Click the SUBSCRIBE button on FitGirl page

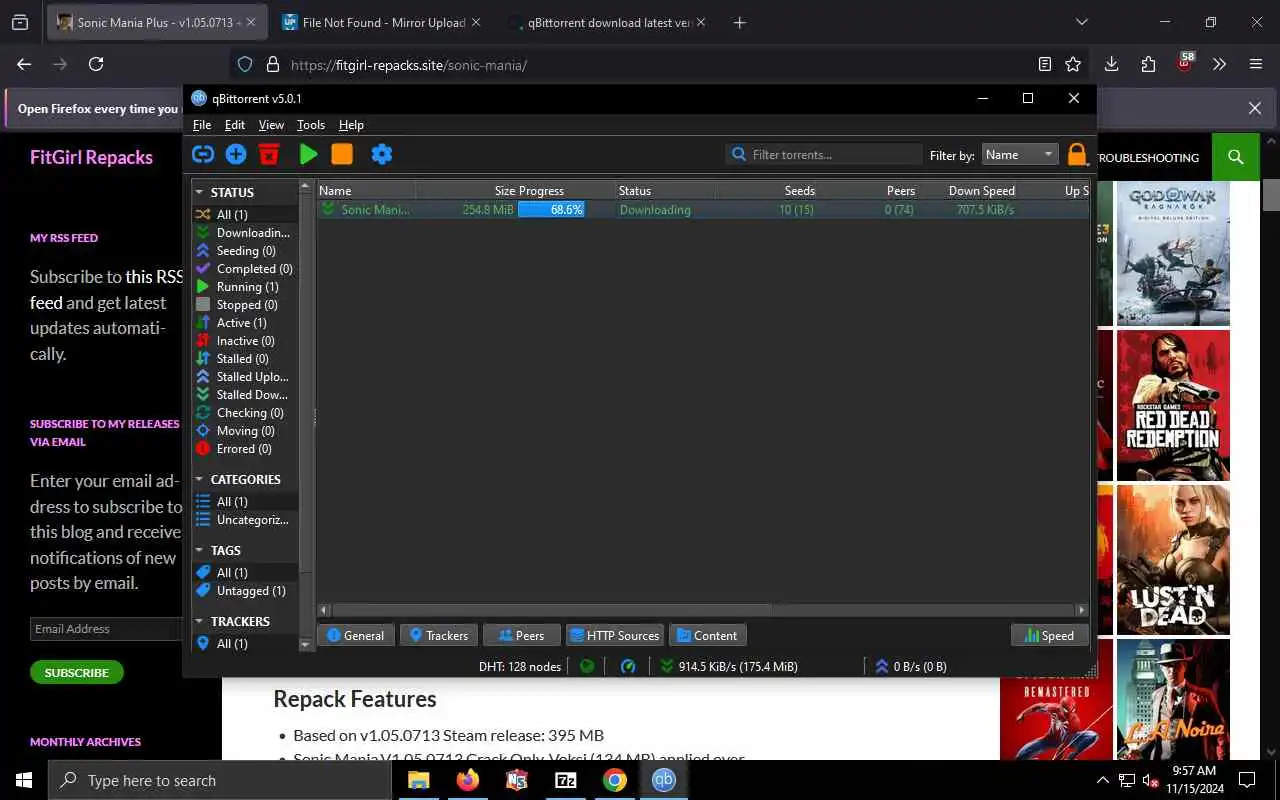pos(76,672)
